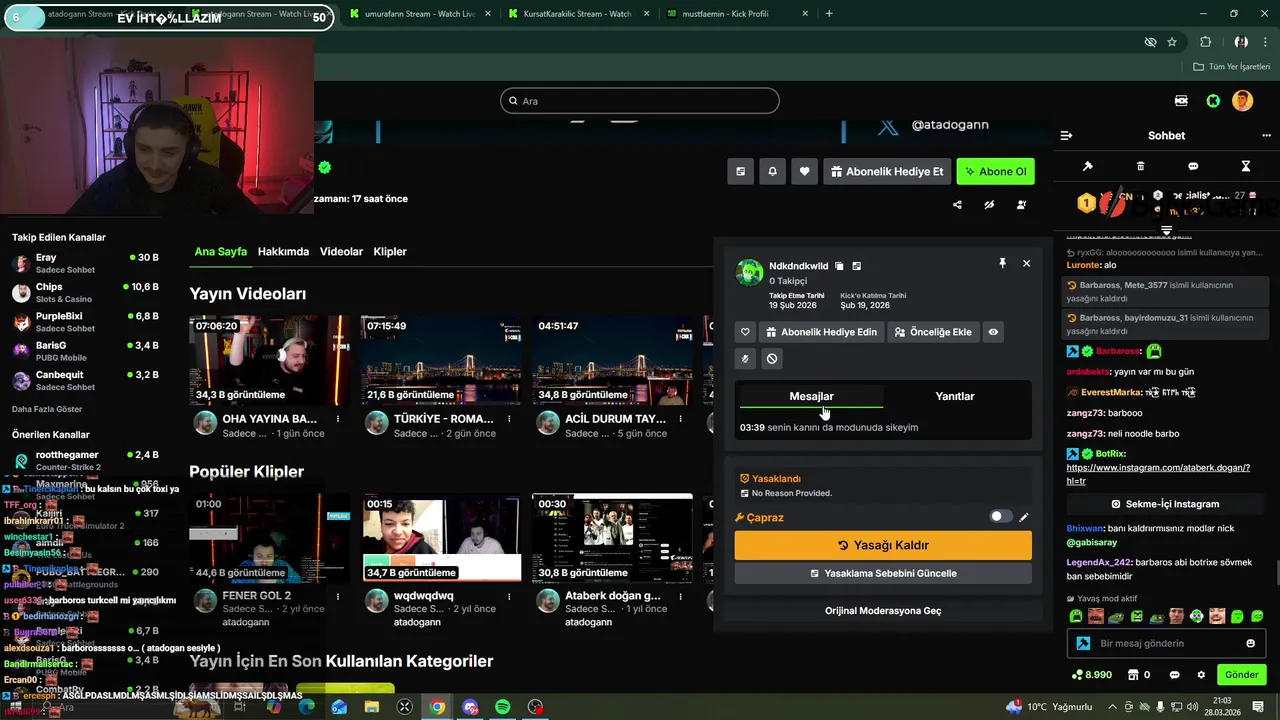This screenshot has height=720, width=1280.
Task: Switch to Hakkımda tab
Action: pos(283,252)
